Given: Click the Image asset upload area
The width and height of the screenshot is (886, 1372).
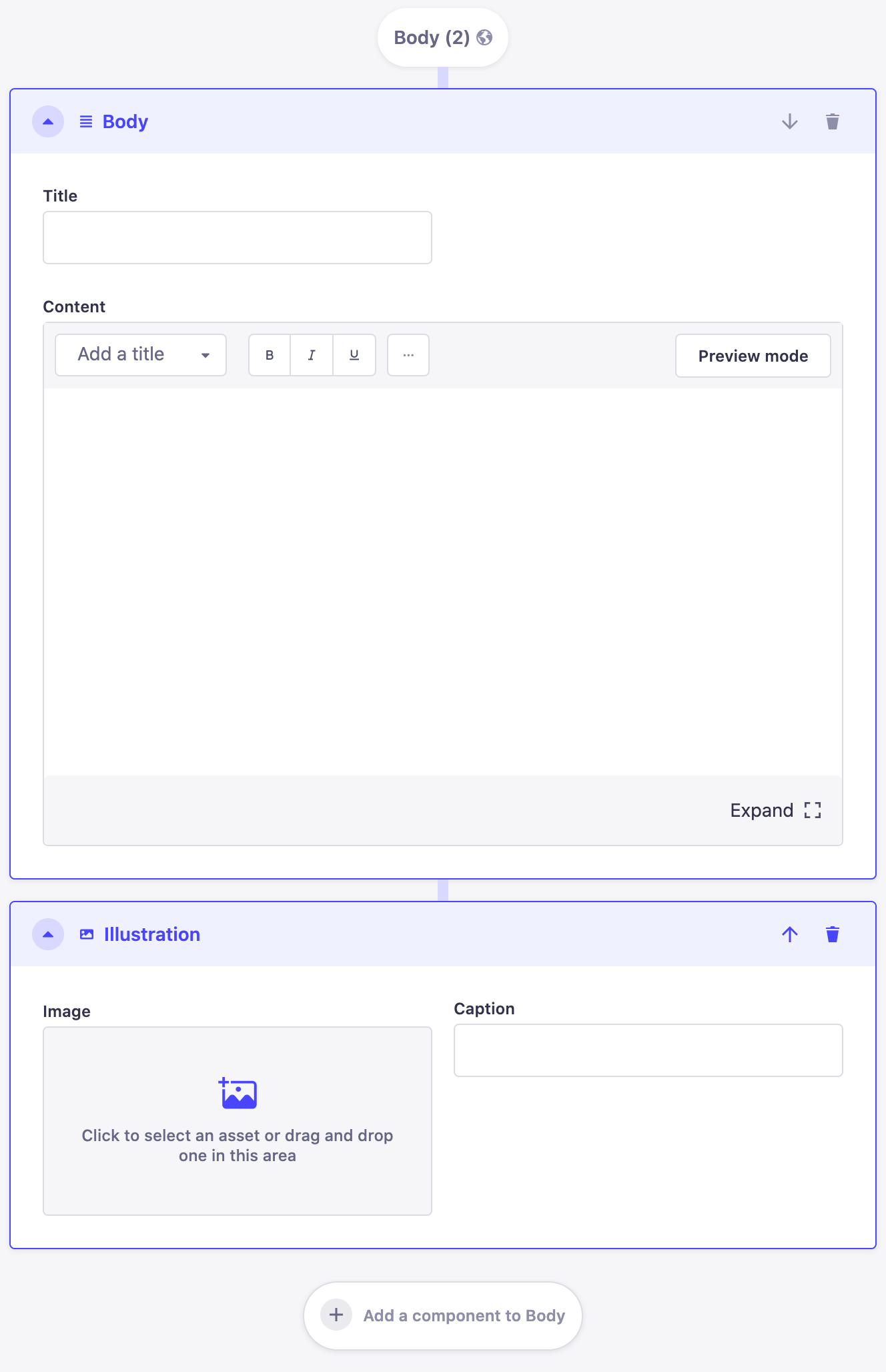Looking at the screenshot, I should (238, 1120).
